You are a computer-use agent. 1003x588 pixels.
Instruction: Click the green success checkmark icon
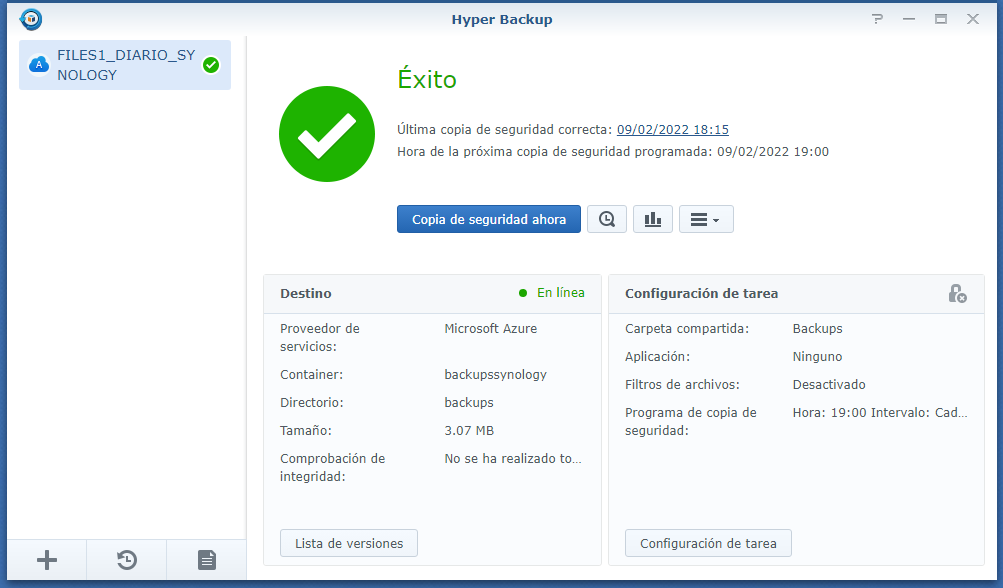(x=326, y=133)
